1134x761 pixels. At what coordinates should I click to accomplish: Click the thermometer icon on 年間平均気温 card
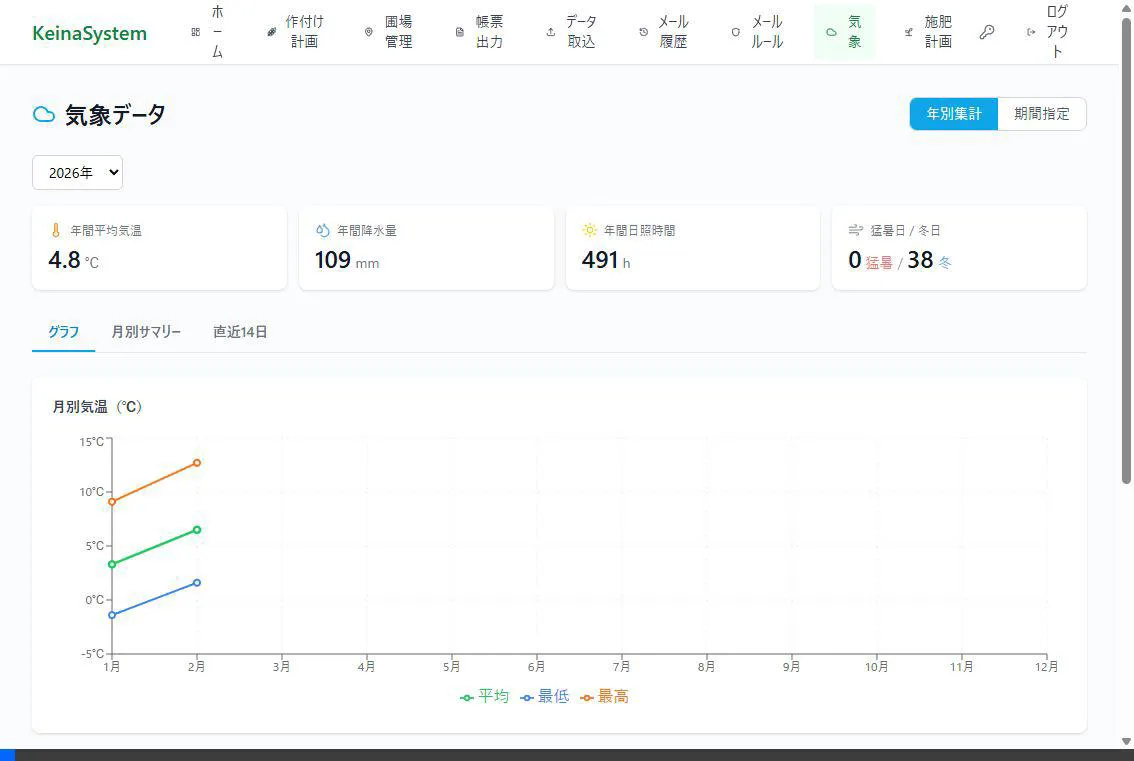[56, 230]
